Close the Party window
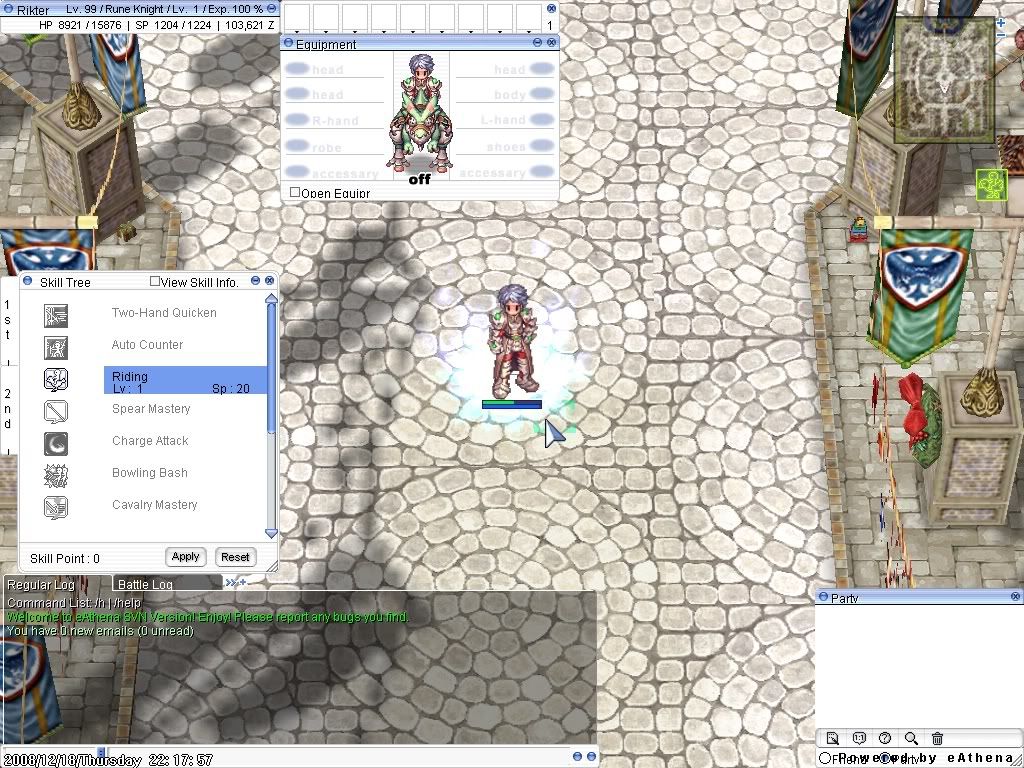This screenshot has width=1024, height=768. tap(1016, 596)
